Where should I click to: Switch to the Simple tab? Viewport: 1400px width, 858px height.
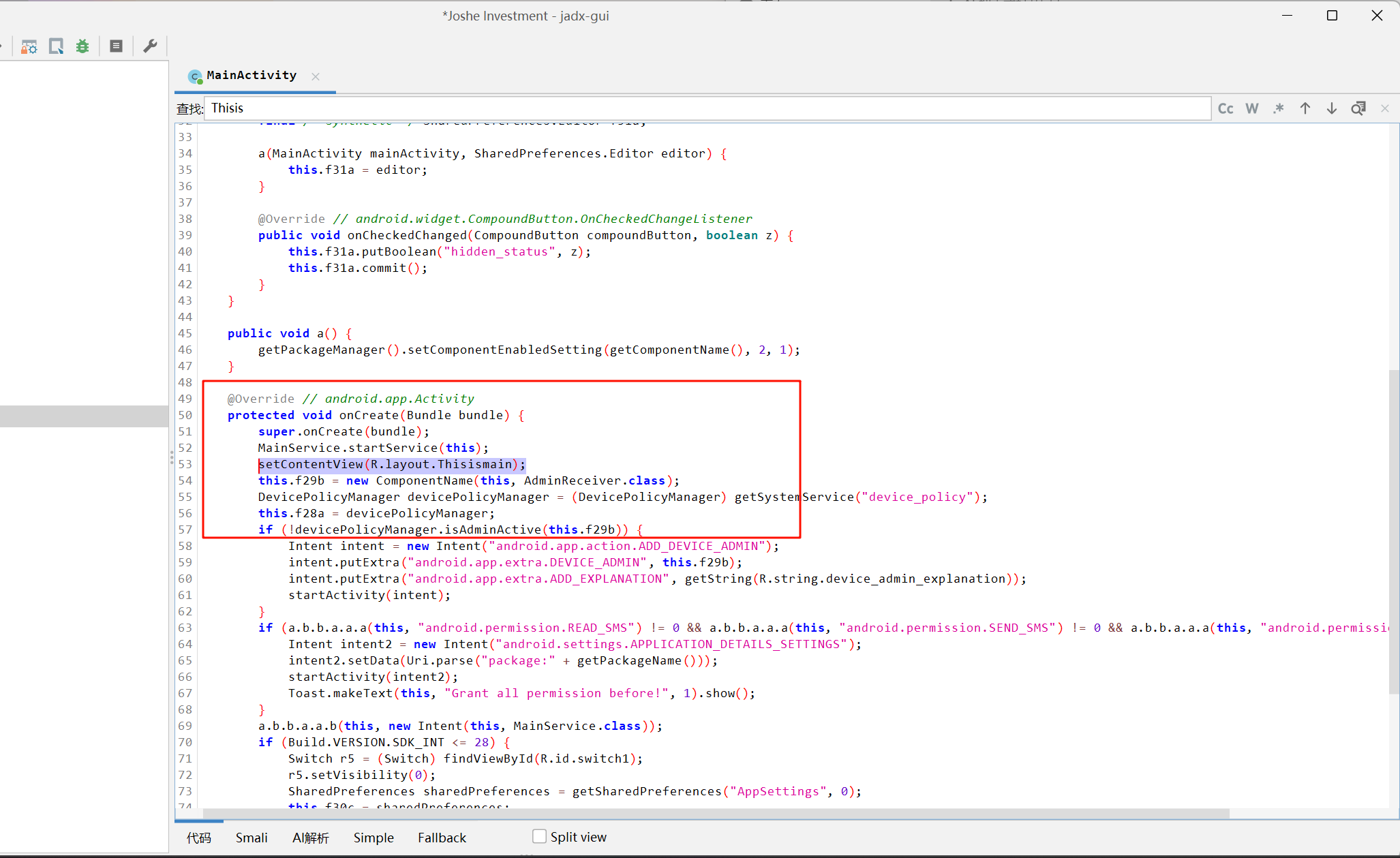(374, 838)
